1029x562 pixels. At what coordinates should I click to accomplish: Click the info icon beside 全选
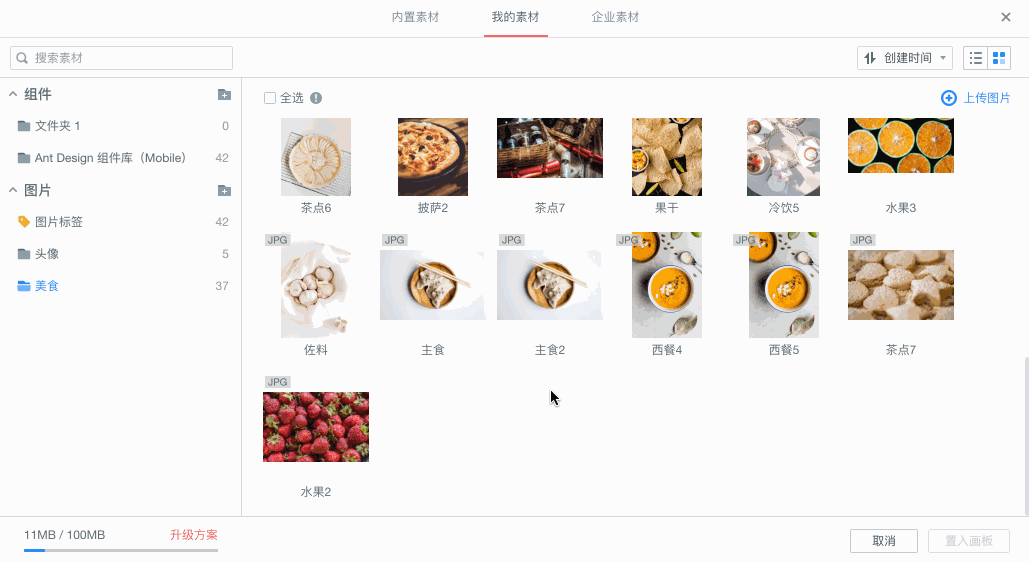pos(316,98)
